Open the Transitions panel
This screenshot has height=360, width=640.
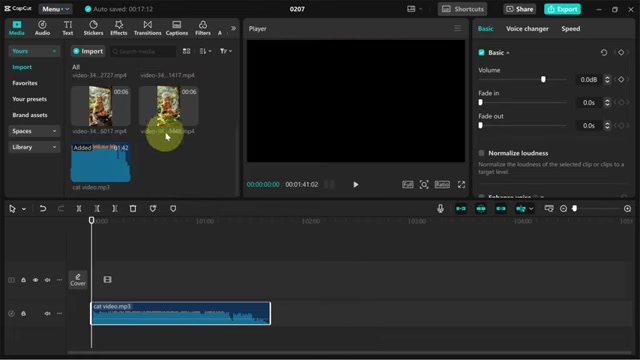147,28
